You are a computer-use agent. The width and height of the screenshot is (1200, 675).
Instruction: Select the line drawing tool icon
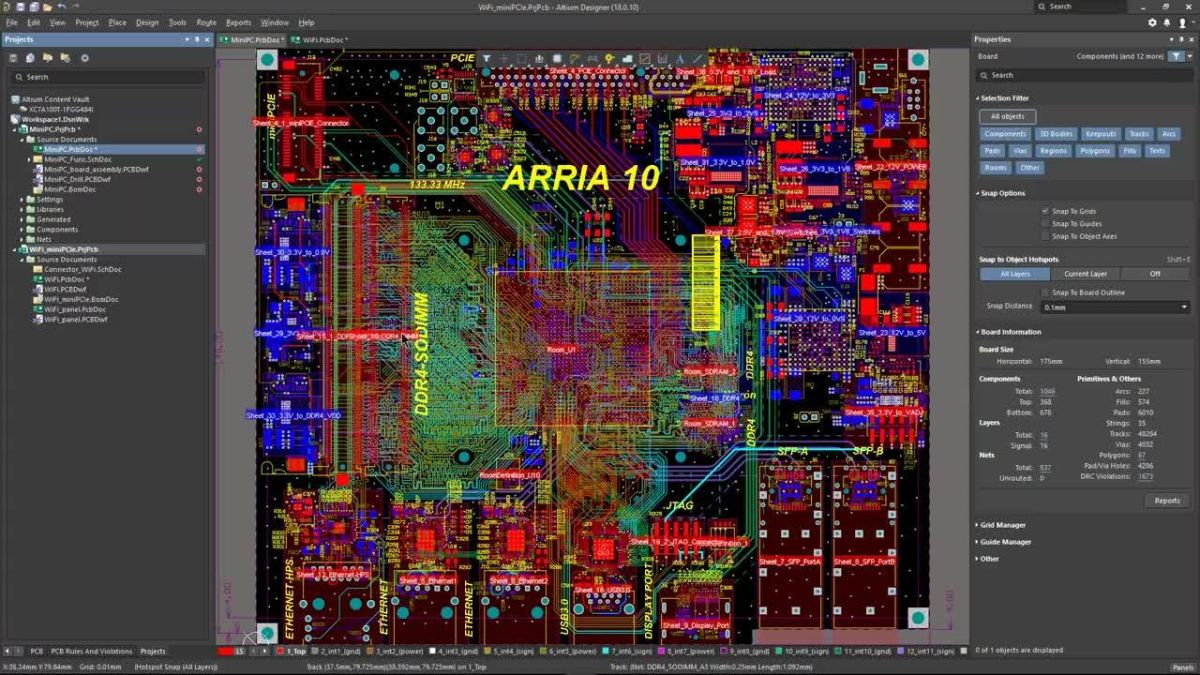(645, 59)
